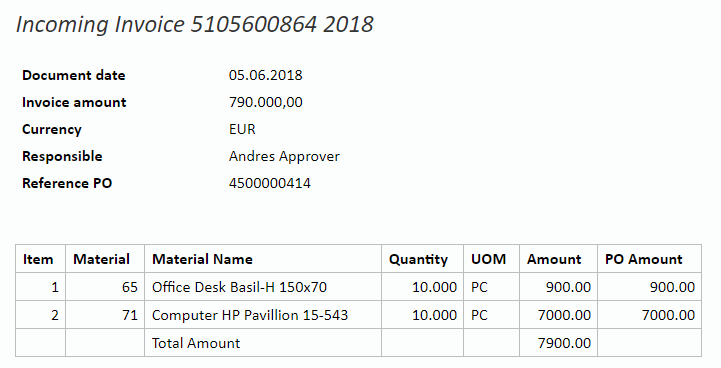Select the EUR currency value
The width and height of the screenshot is (721, 368).
click(242, 129)
